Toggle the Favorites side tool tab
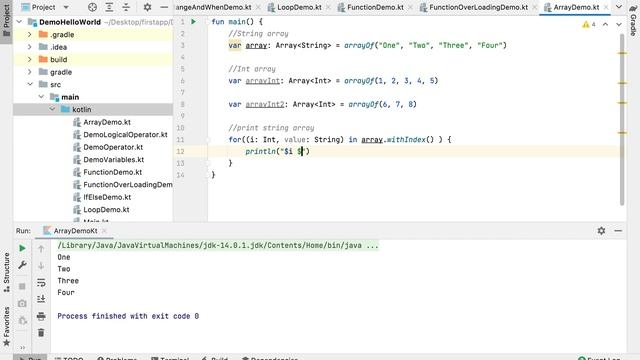 coord(7,327)
